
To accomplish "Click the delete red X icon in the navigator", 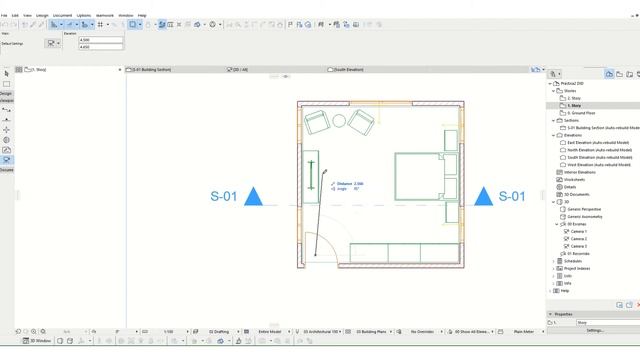I will click(x=638, y=305).
